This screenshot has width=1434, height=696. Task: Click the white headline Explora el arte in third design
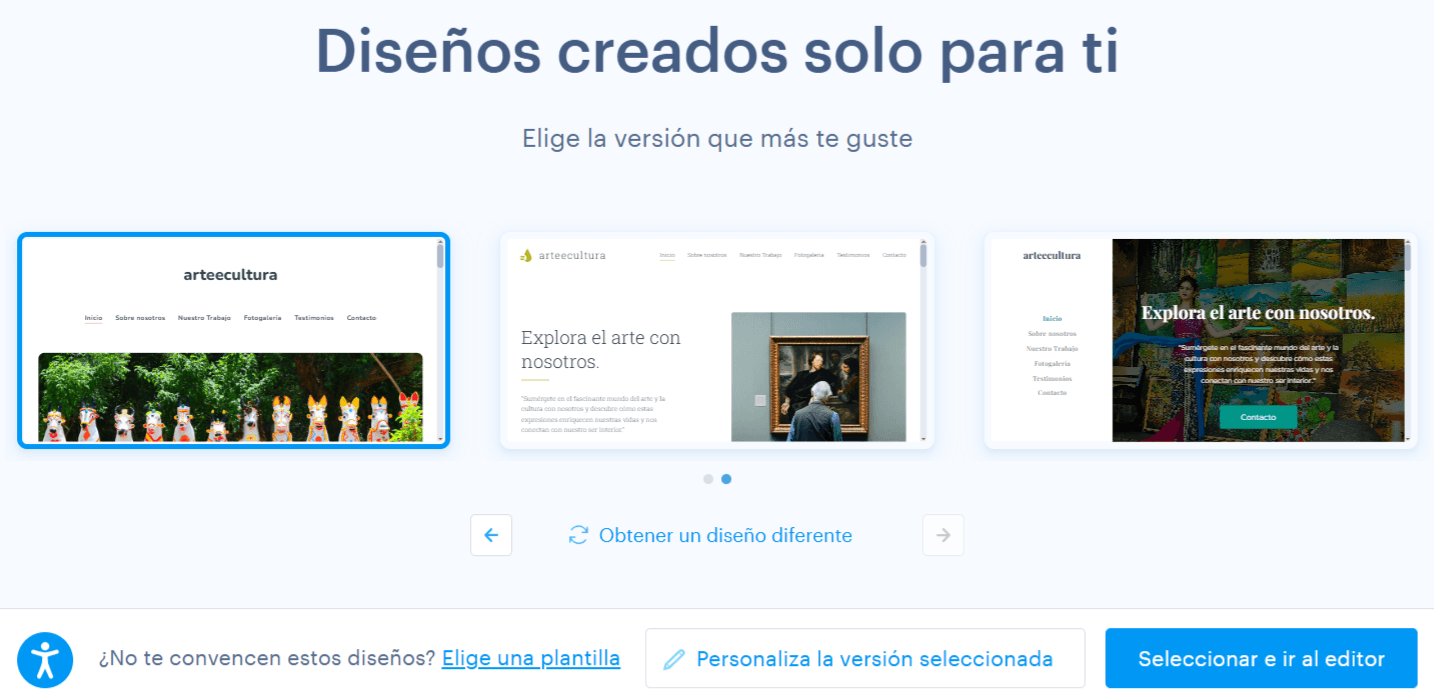click(x=1258, y=313)
